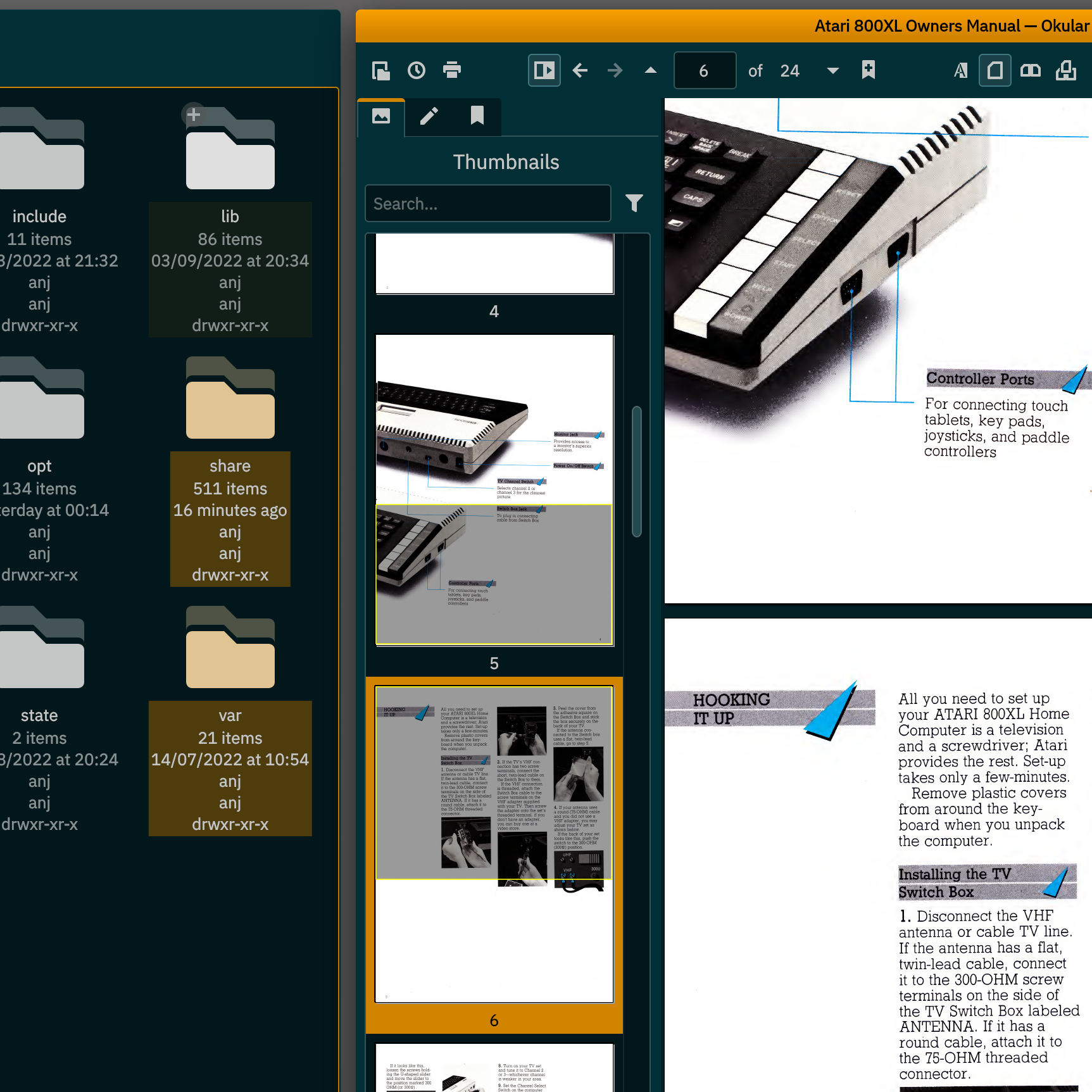Open the opt folder icon
Image resolution: width=1092 pixels, height=1092 pixels.
[41, 398]
